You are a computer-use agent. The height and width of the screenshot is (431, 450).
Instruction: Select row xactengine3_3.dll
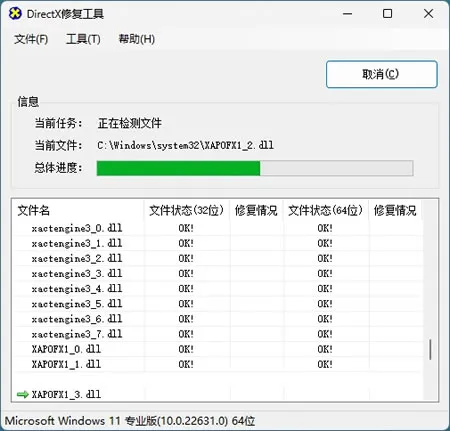[218, 274]
